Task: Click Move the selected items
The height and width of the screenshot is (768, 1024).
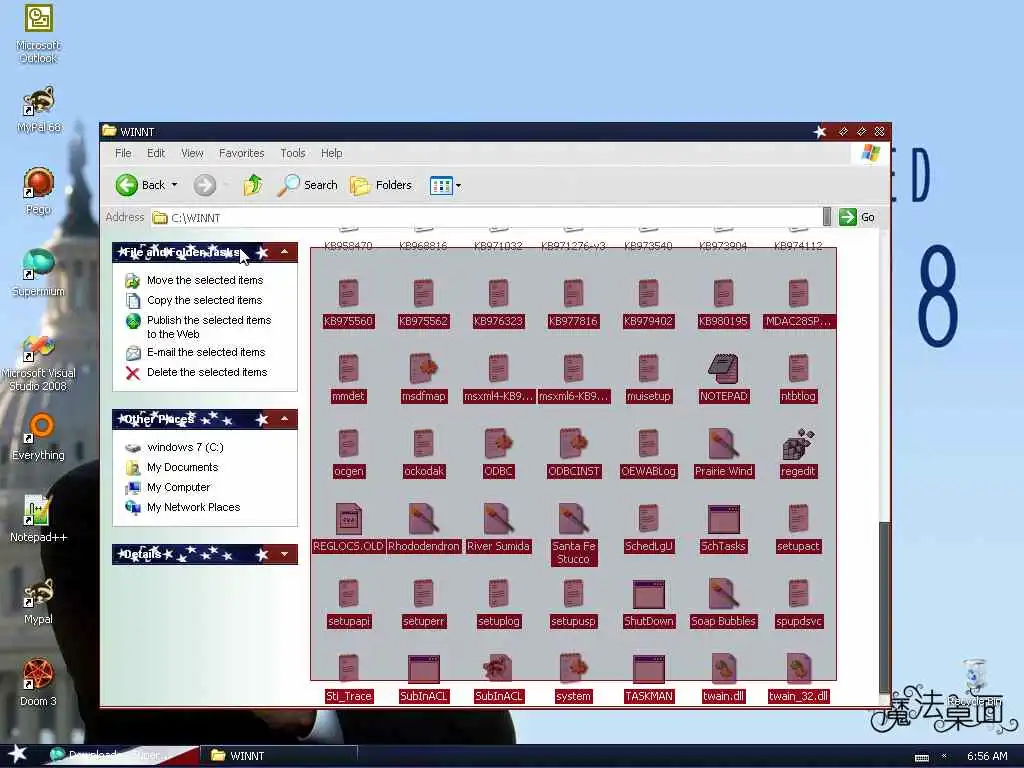Action: click(195, 280)
